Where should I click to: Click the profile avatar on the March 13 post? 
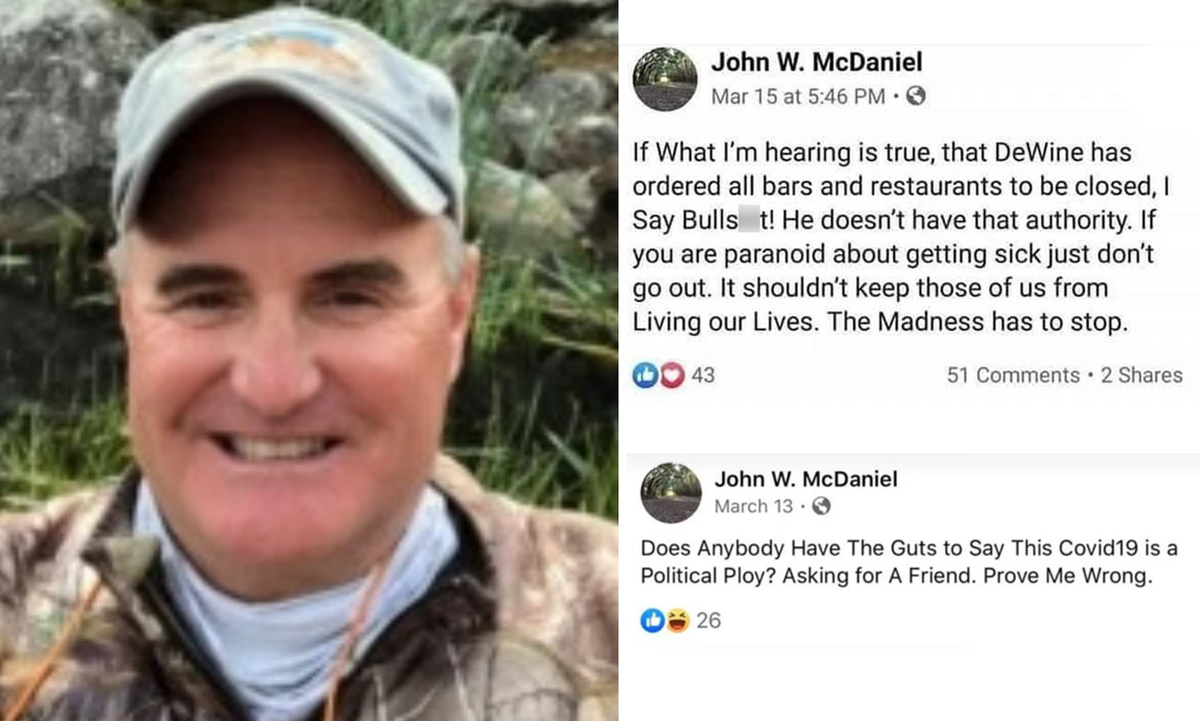point(671,492)
